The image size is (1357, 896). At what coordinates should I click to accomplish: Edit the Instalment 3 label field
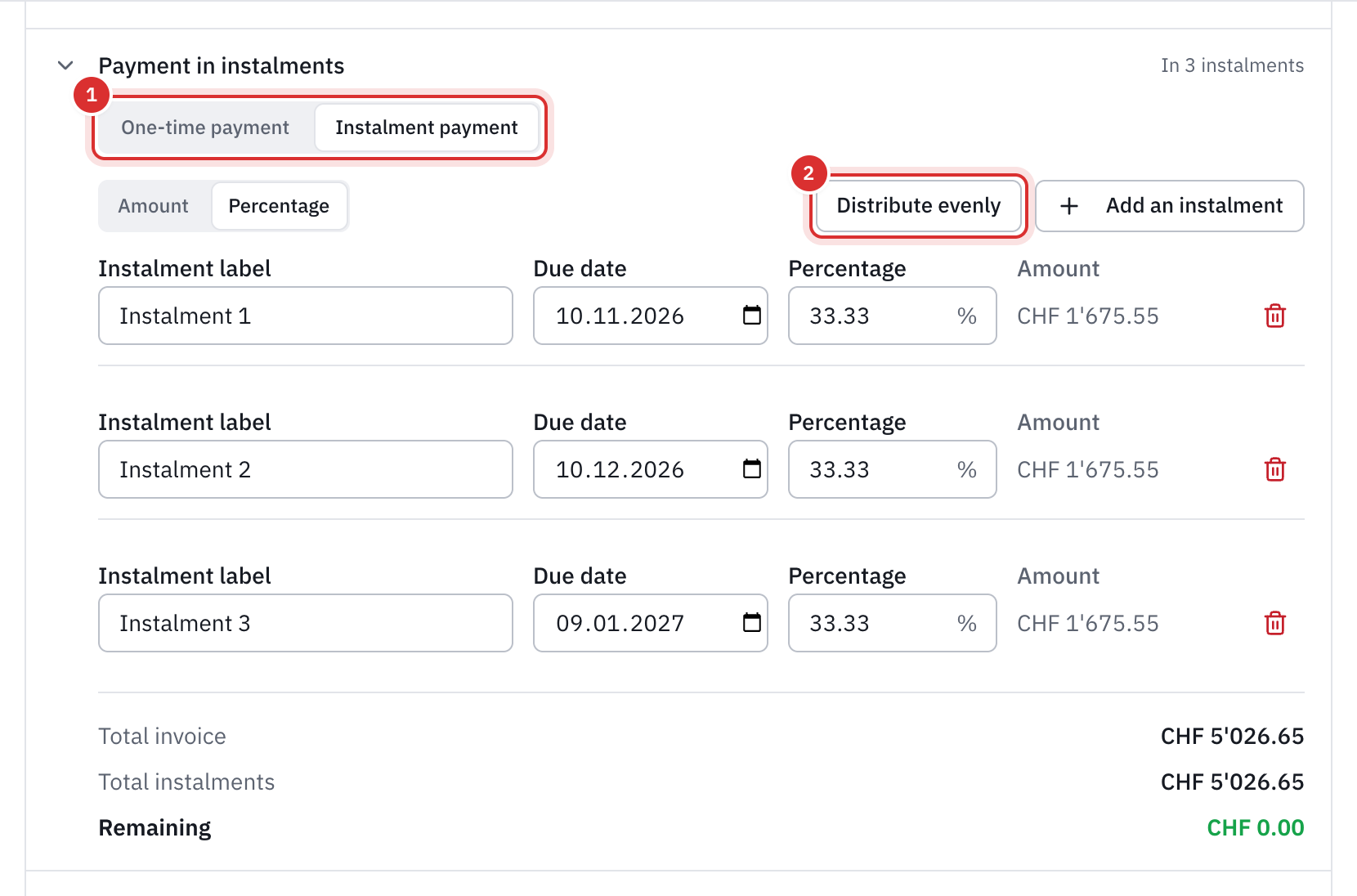(x=306, y=623)
